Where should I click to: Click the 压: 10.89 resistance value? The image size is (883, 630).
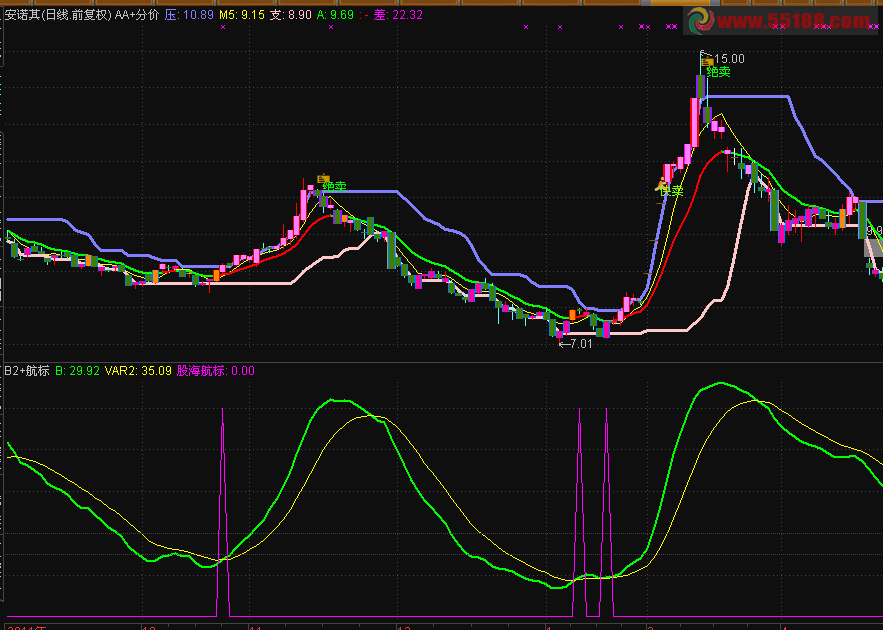pos(189,15)
